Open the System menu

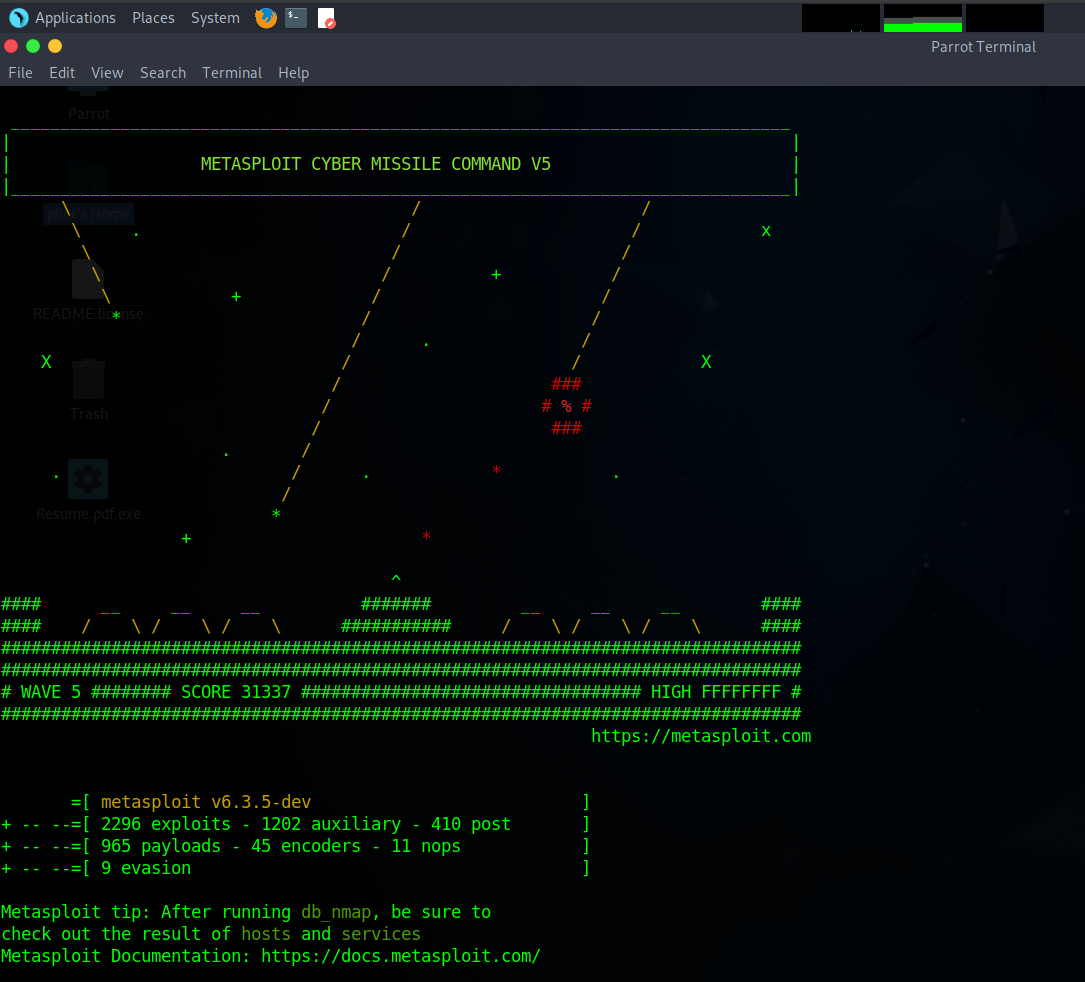[215, 17]
